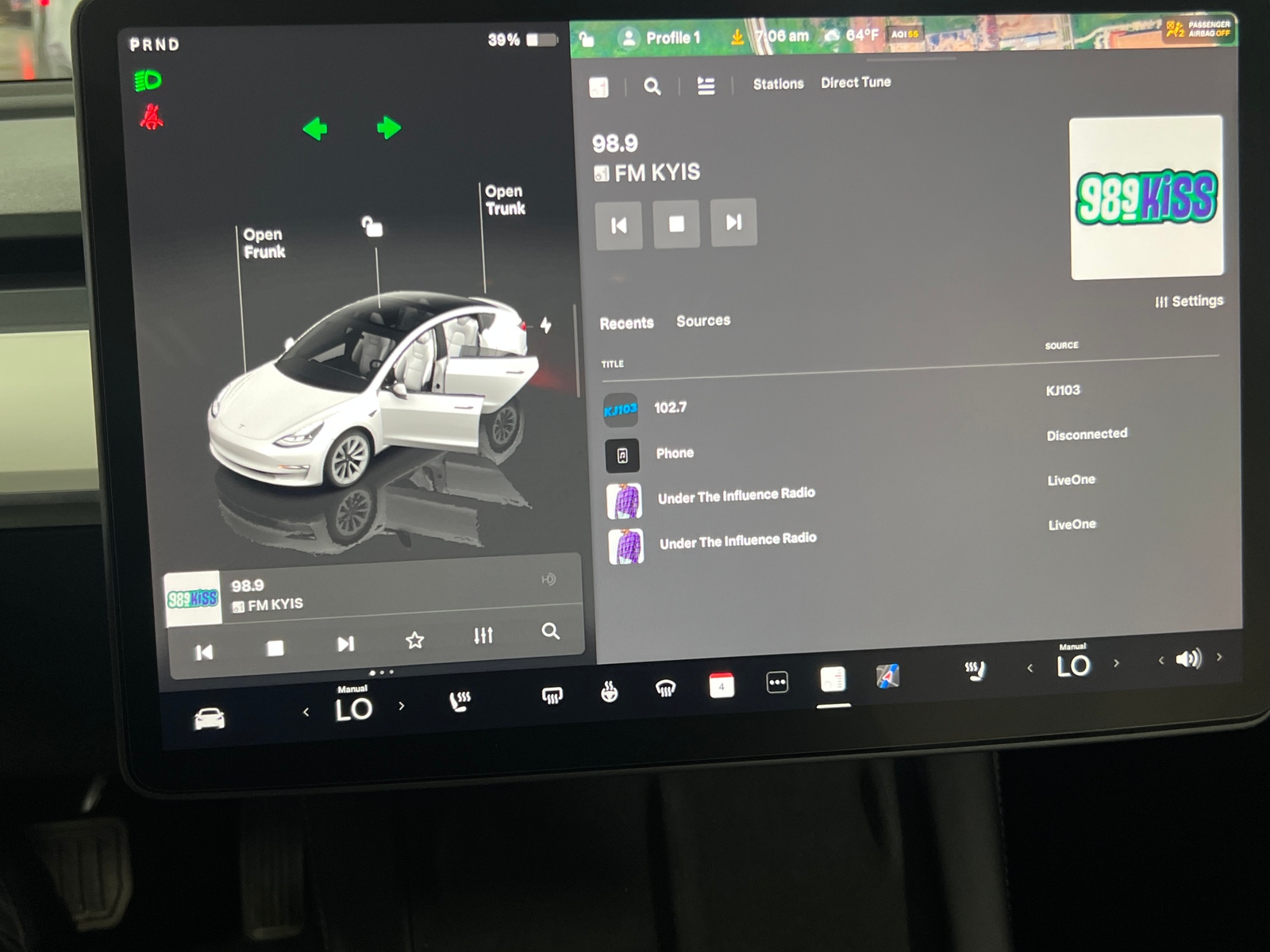Lower passenger temperature with left chevron
Viewport: 1270px width, 952px height.
click(x=1030, y=668)
